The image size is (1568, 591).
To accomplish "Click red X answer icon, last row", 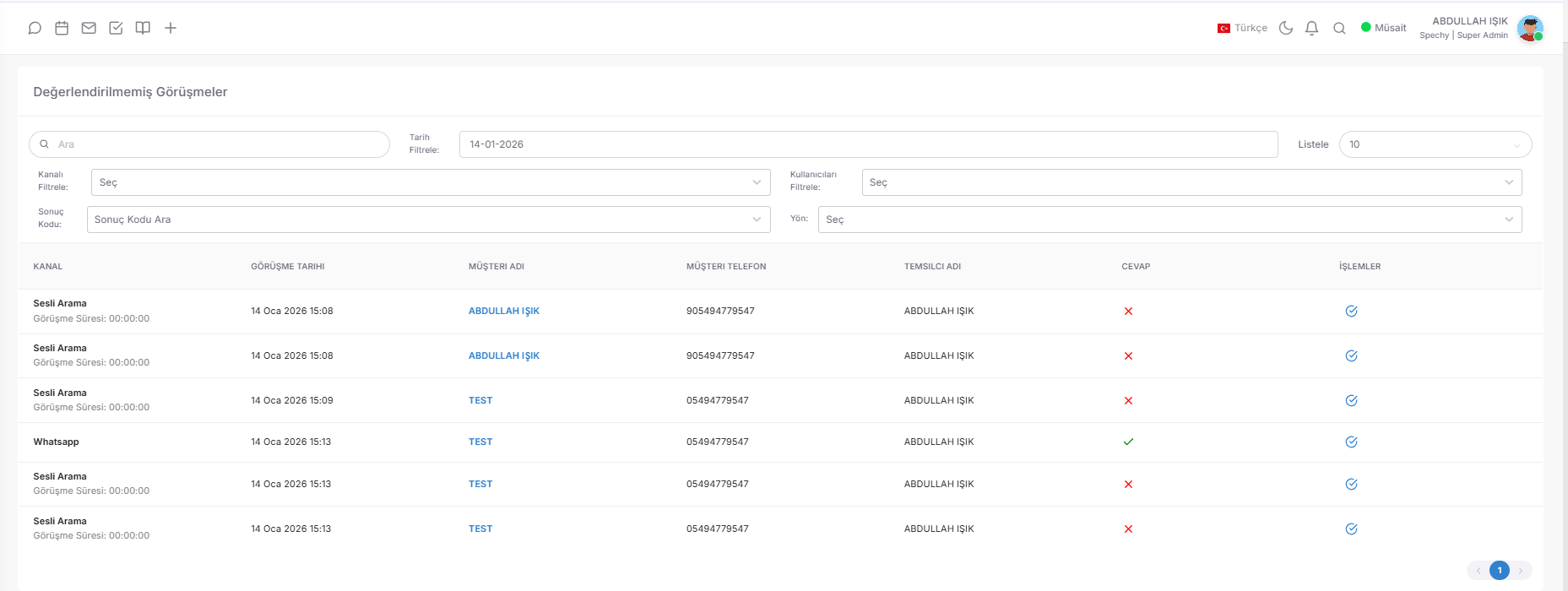I will (x=1128, y=529).
